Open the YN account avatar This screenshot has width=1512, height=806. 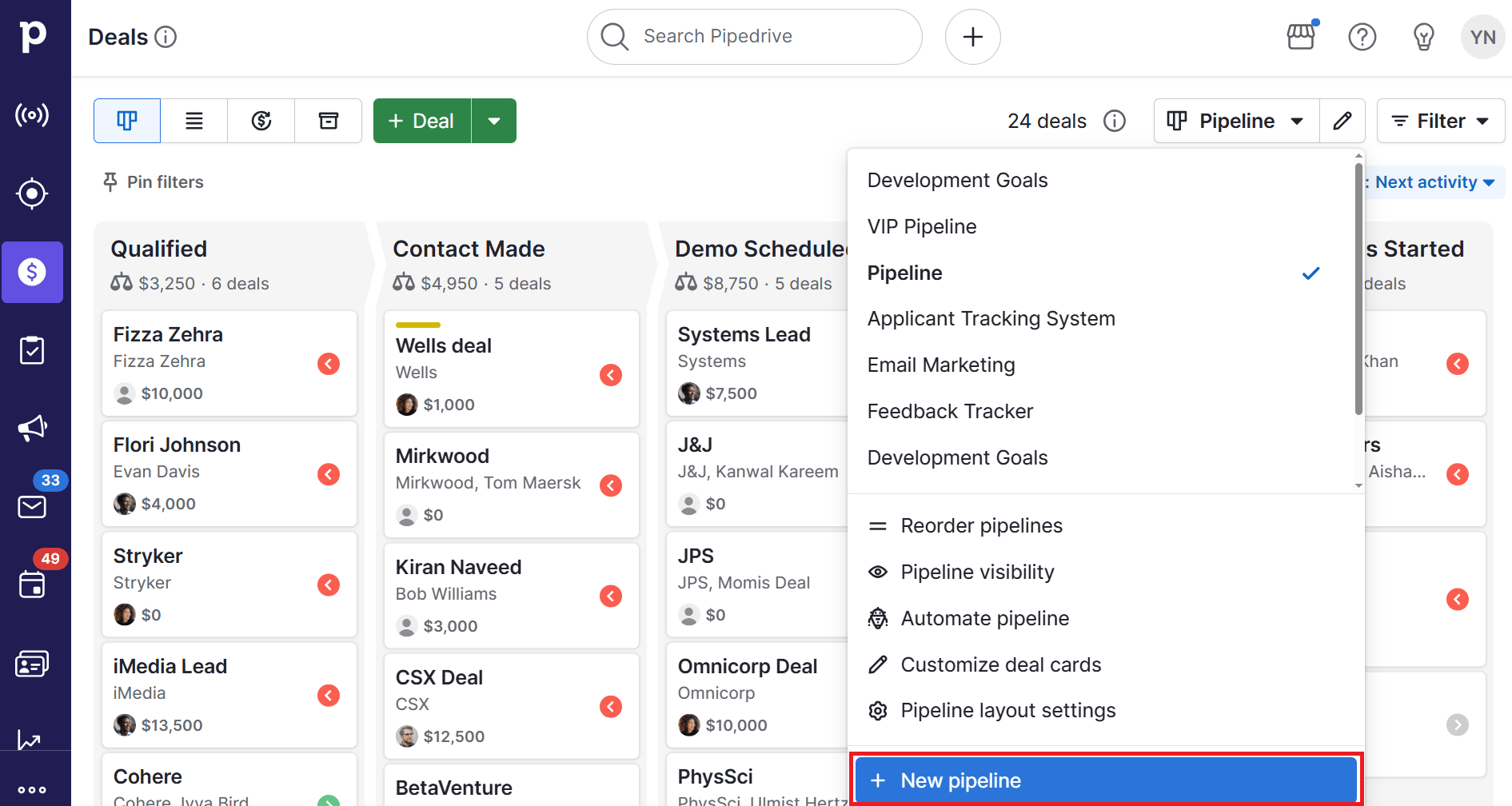1482,37
